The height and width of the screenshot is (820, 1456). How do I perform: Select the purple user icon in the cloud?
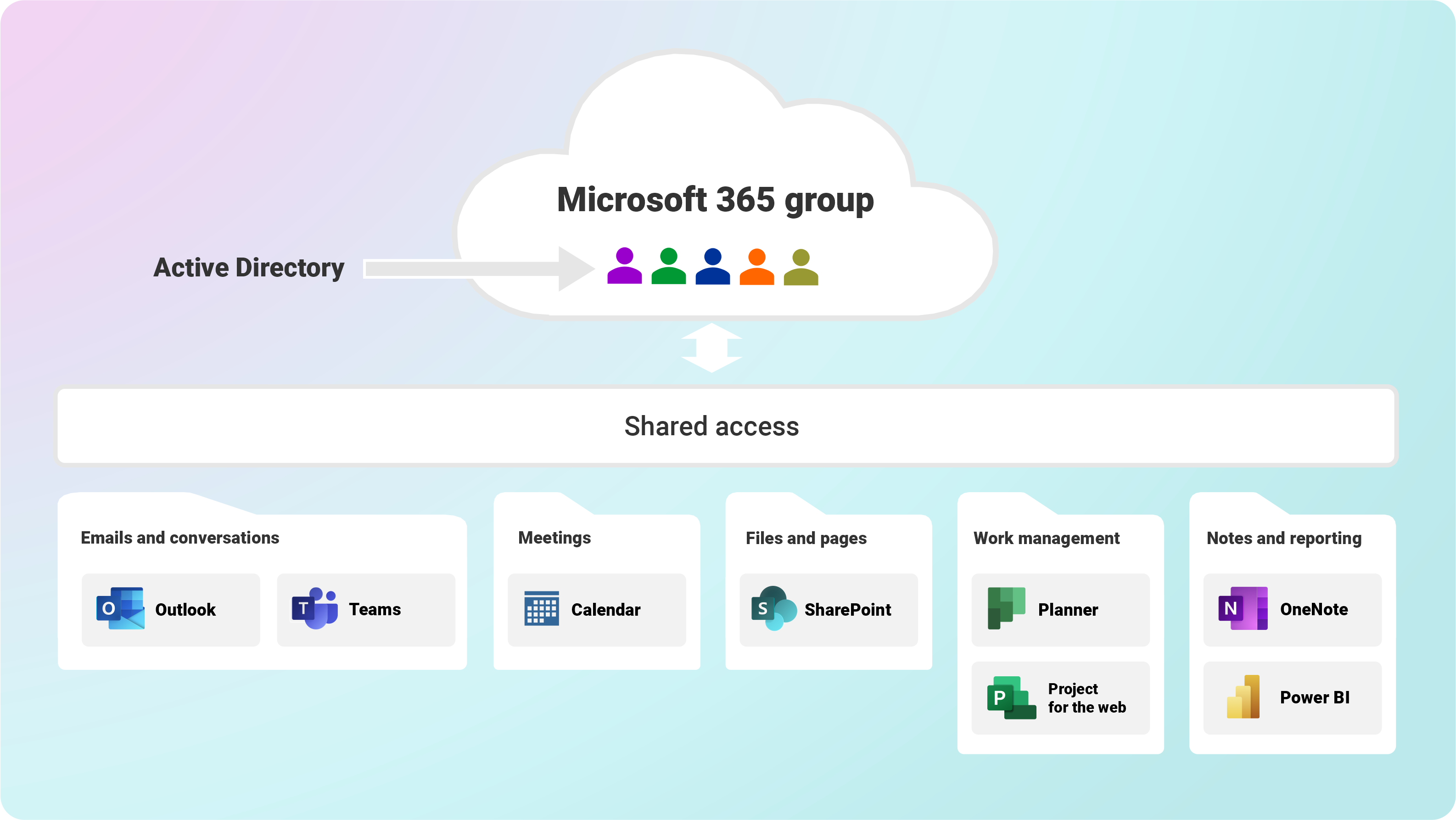(625, 266)
